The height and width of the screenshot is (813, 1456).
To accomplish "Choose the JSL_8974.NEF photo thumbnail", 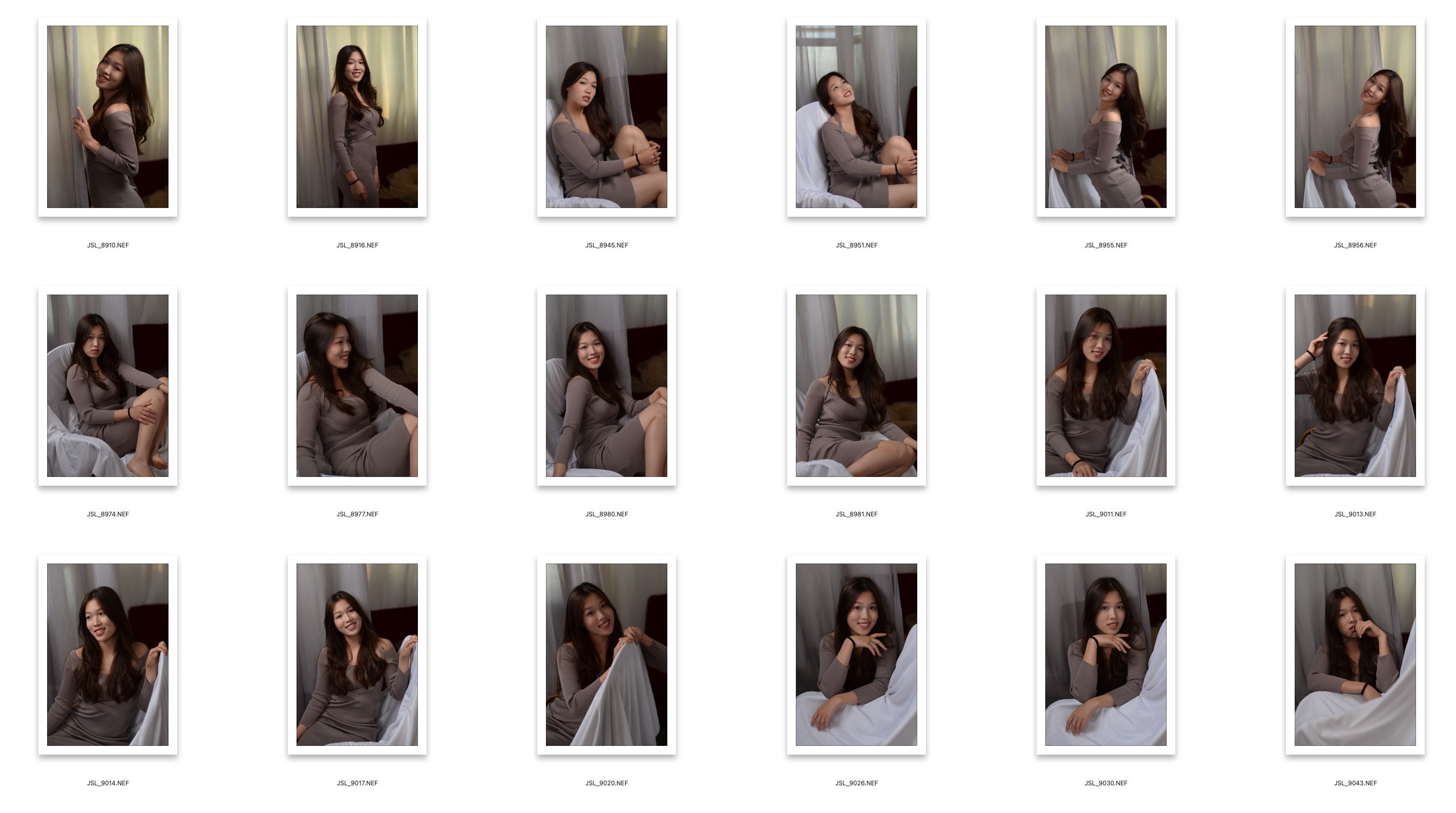I will click(108, 386).
